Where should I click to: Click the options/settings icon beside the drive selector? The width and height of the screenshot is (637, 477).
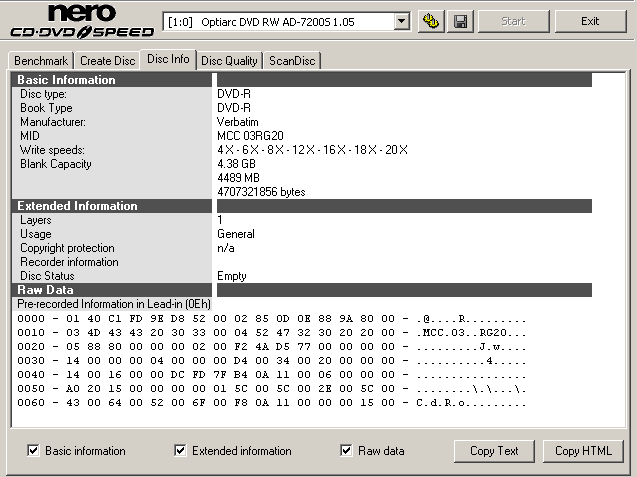tap(432, 21)
